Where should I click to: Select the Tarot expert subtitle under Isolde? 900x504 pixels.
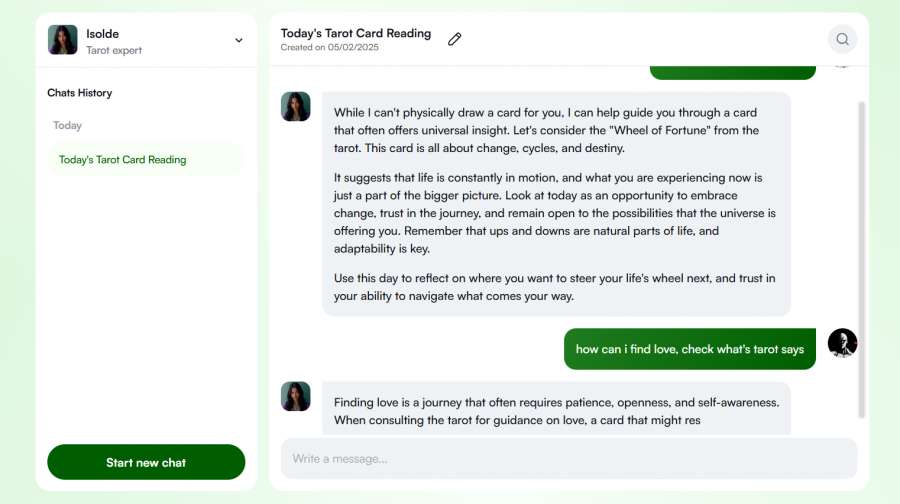point(114,50)
